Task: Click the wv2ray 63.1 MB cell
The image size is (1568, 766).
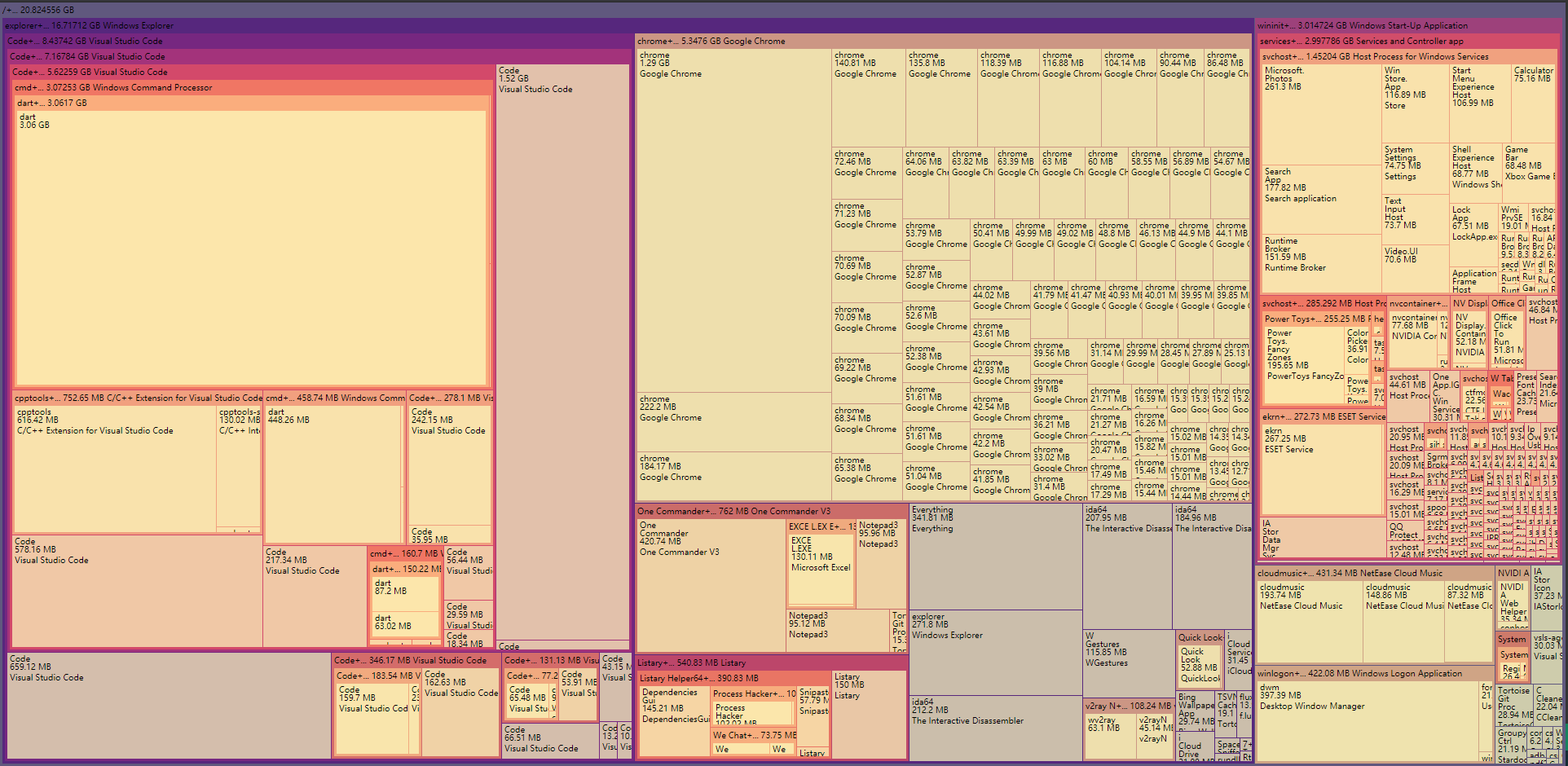Action: click(1110, 735)
